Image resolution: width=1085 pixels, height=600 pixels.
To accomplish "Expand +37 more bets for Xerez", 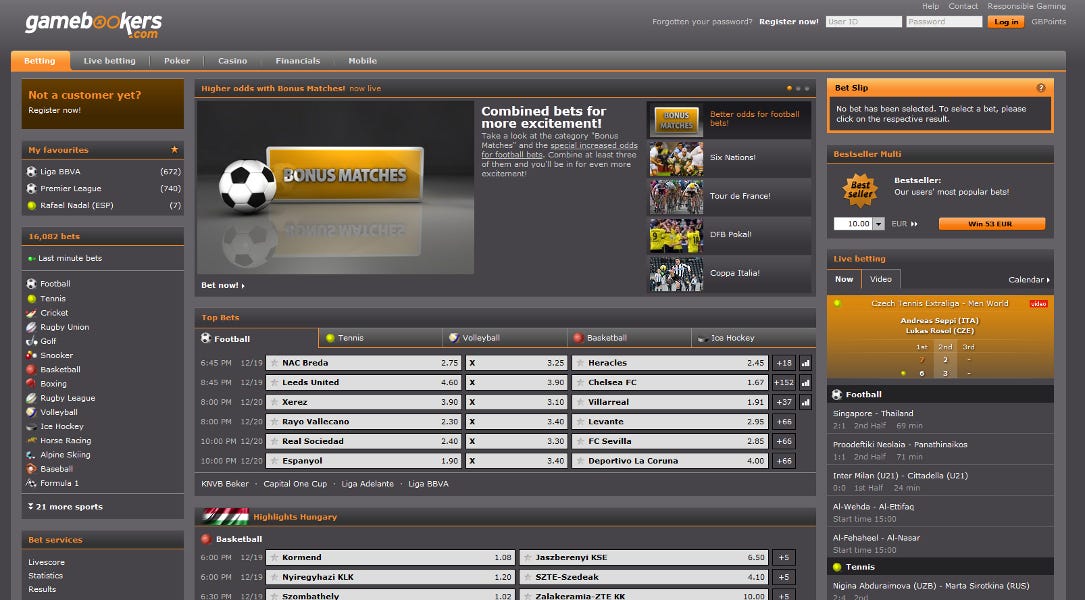I will [784, 401].
